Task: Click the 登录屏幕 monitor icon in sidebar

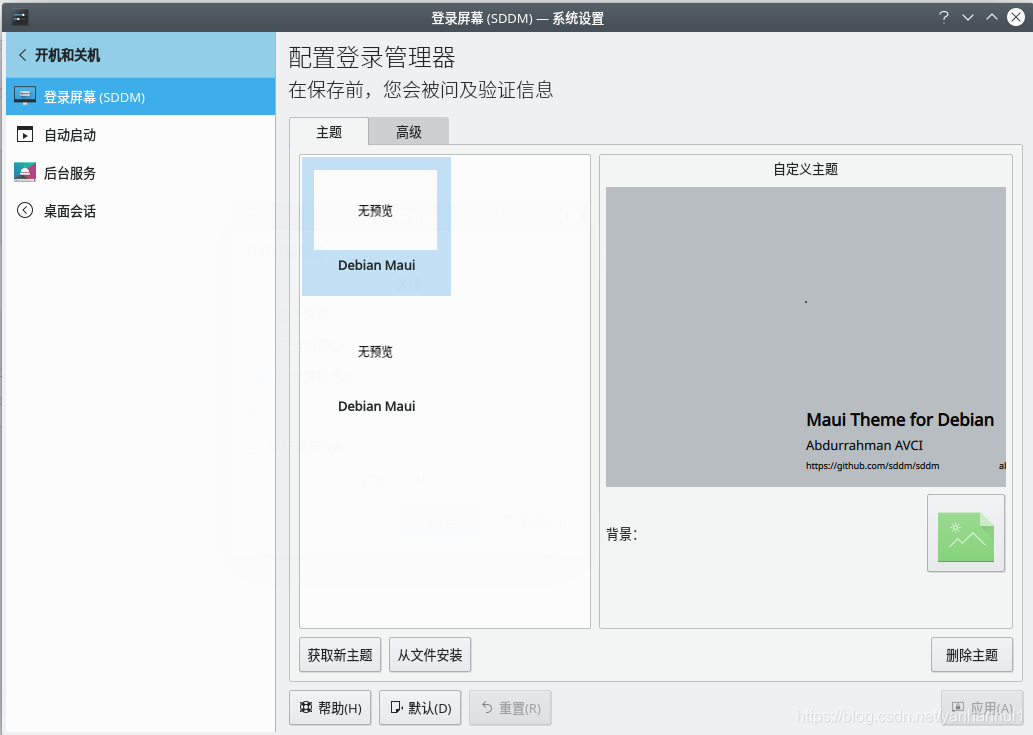Action: point(25,96)
